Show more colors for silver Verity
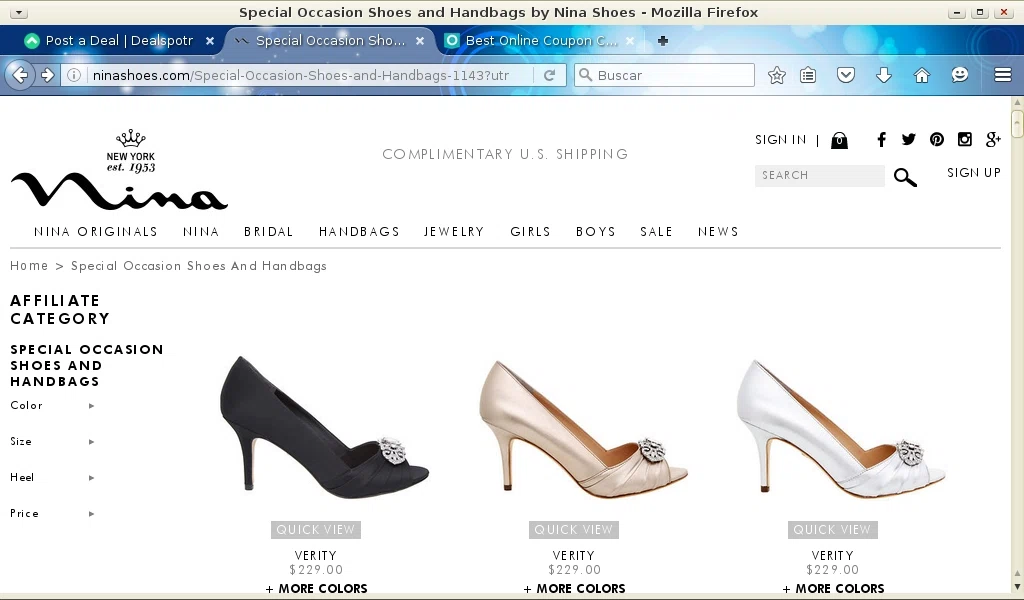Viewport: 1024px width, 600px height. pyautogui.click(x=833, y=588)
